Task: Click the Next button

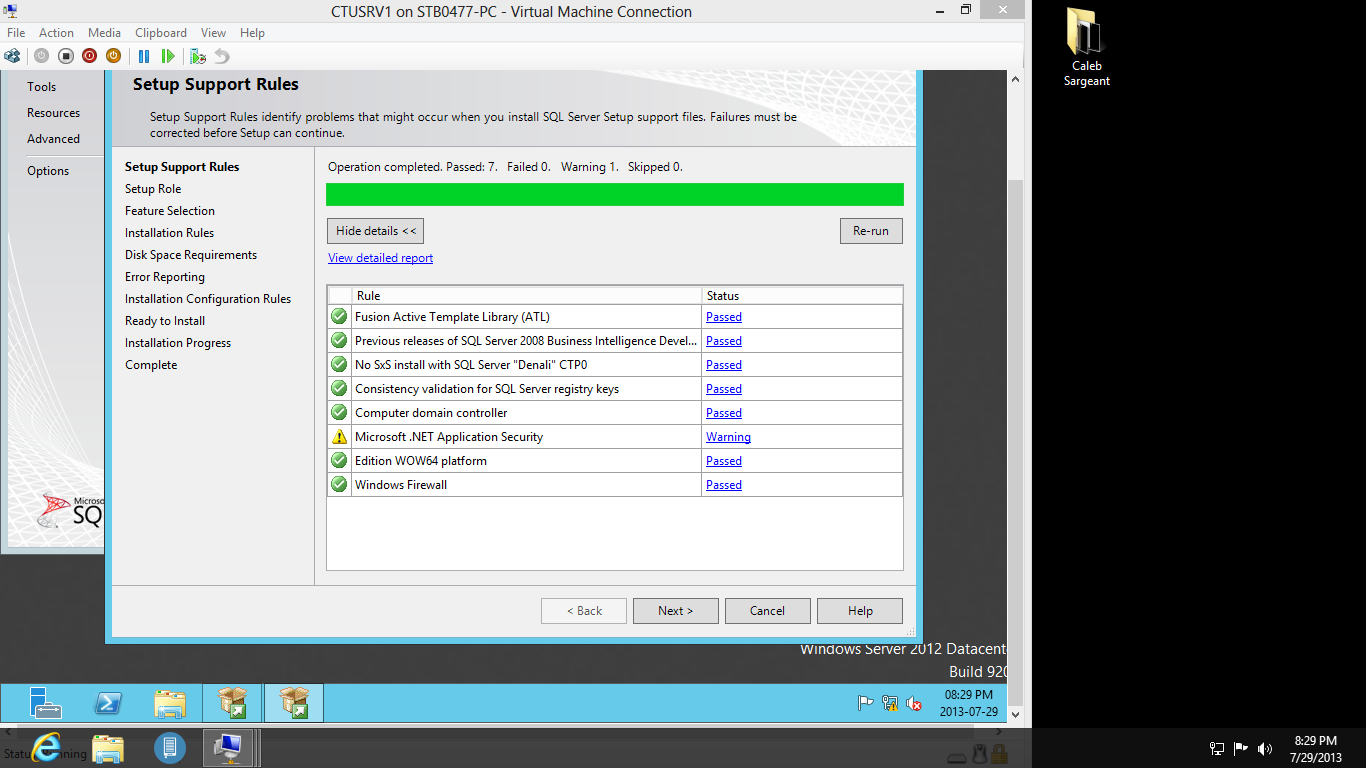Action: [x=675, y=611]
